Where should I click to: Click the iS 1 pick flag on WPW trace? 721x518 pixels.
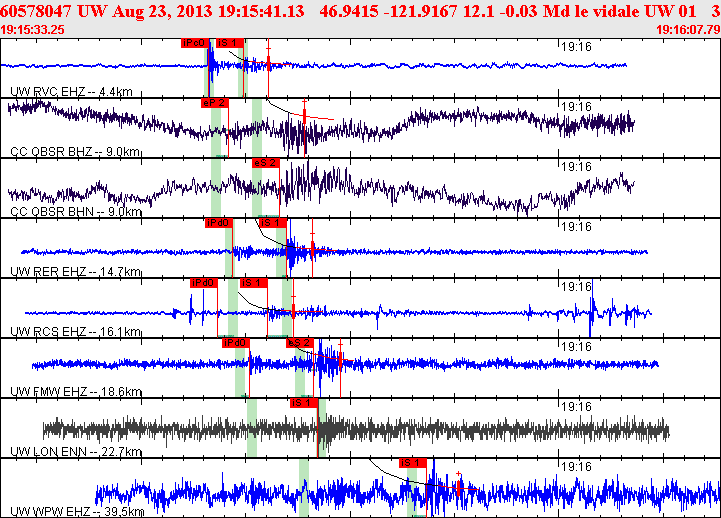412,463
